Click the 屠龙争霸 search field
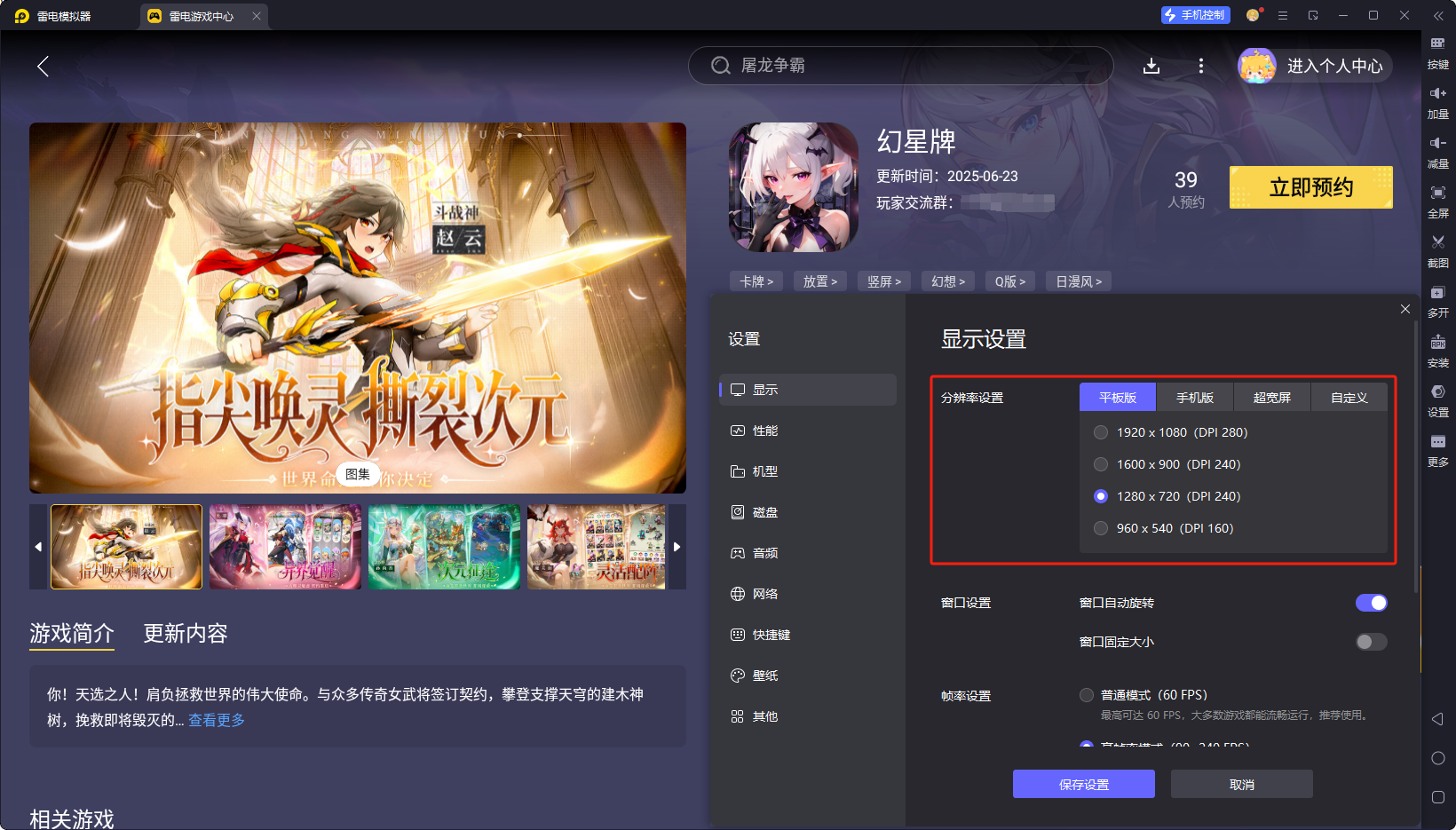 coord(901,66)
